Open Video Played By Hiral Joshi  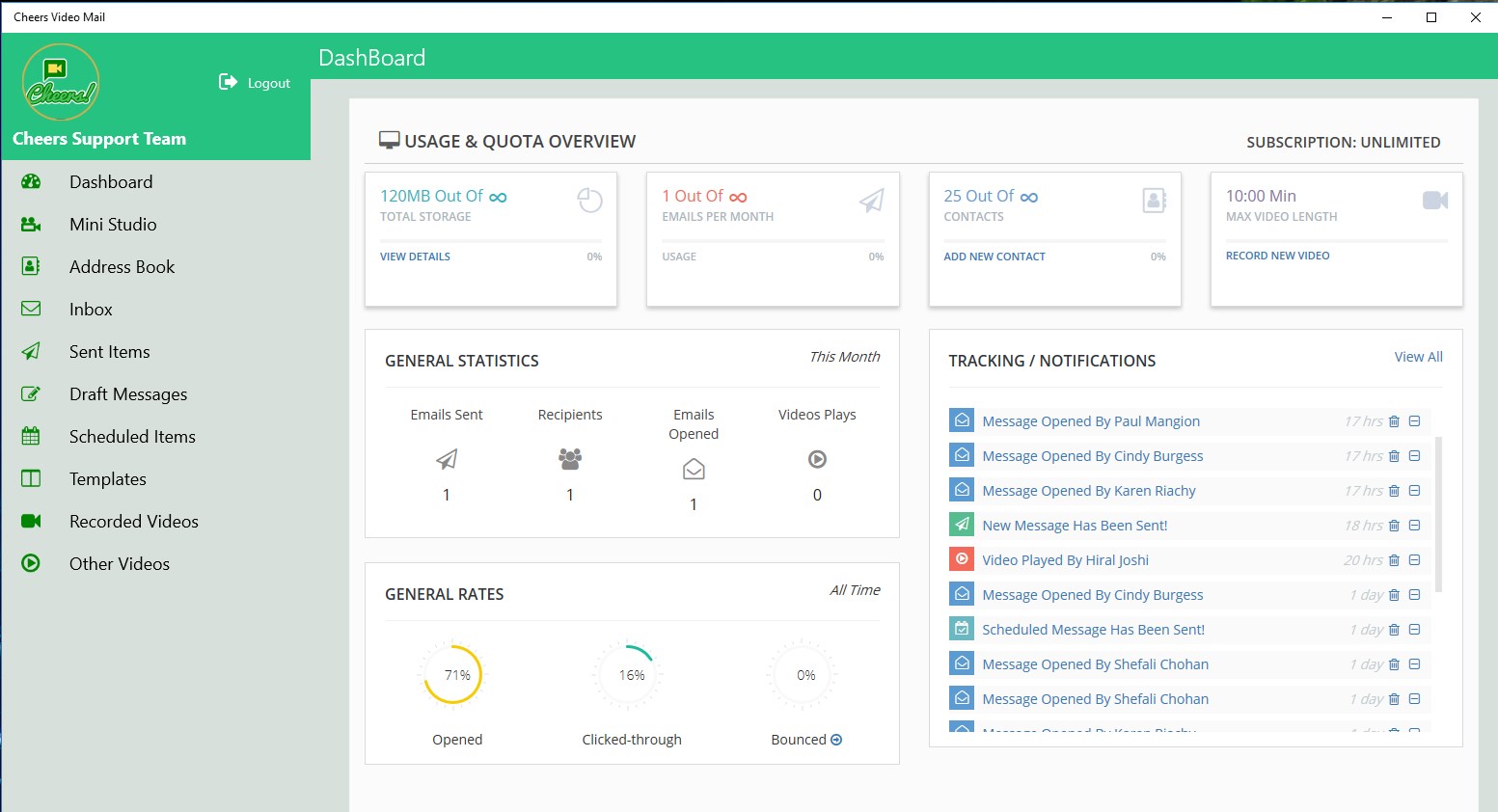pos(1065,560)
